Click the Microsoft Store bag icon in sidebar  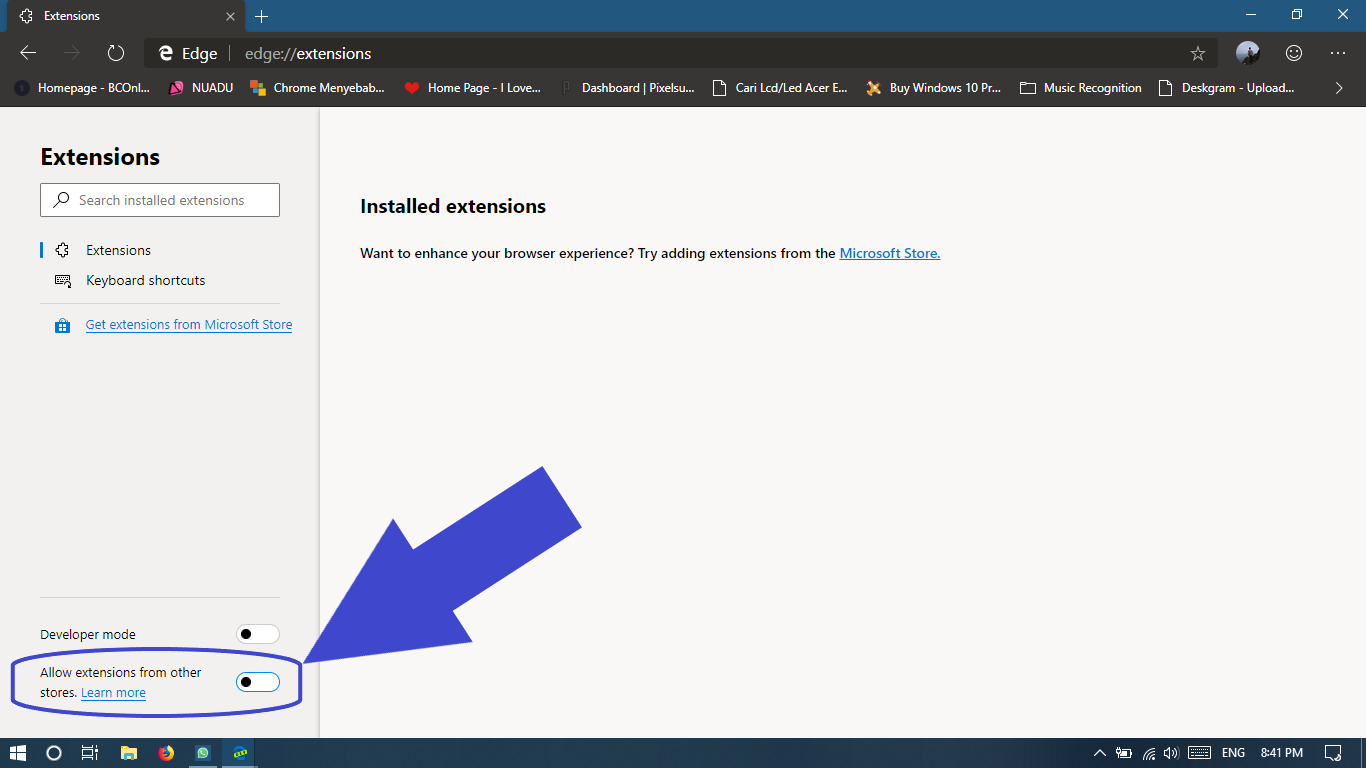pos(62,325)
